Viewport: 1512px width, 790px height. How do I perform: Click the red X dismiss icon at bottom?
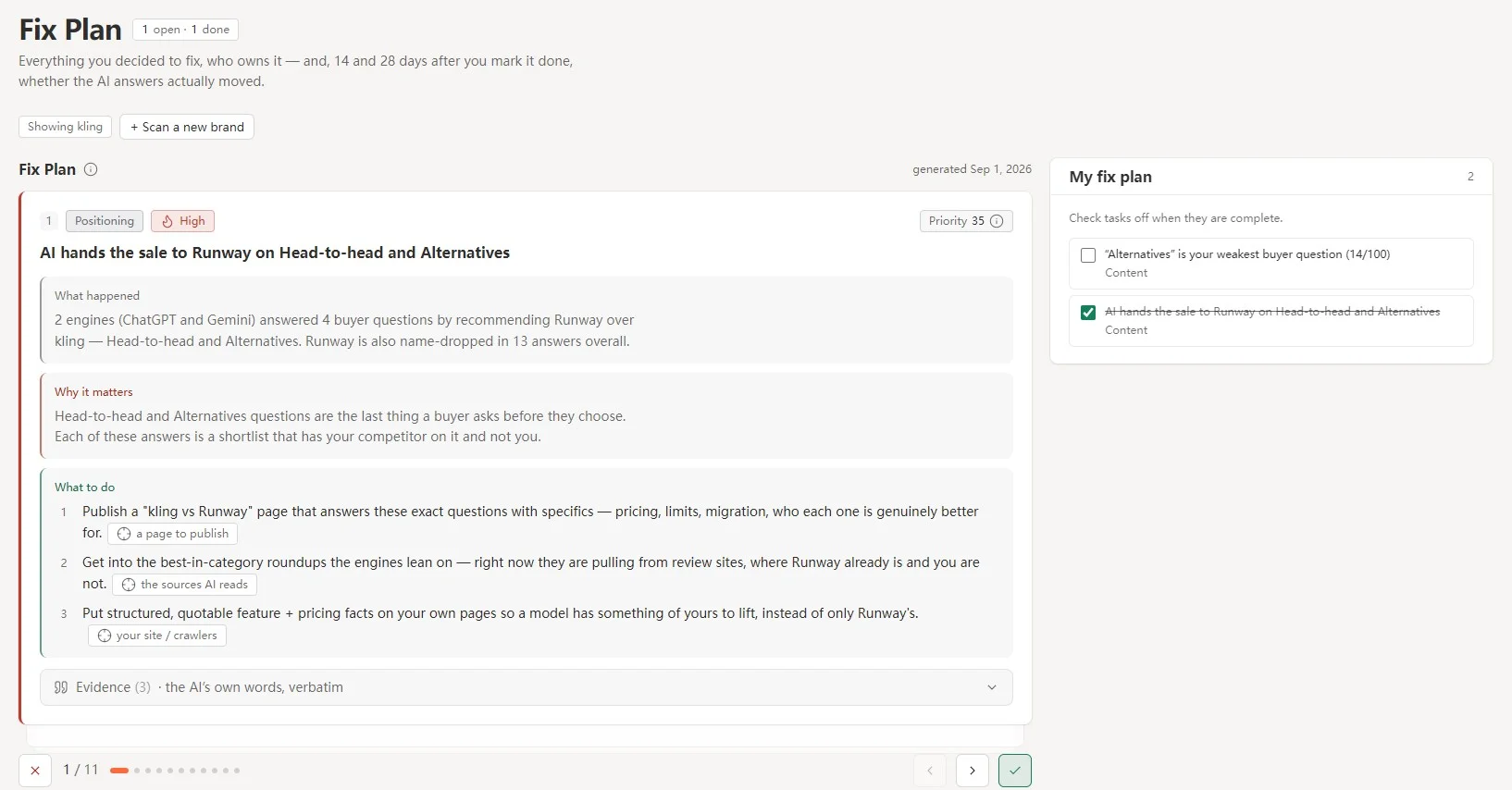[x=34, y=771]
